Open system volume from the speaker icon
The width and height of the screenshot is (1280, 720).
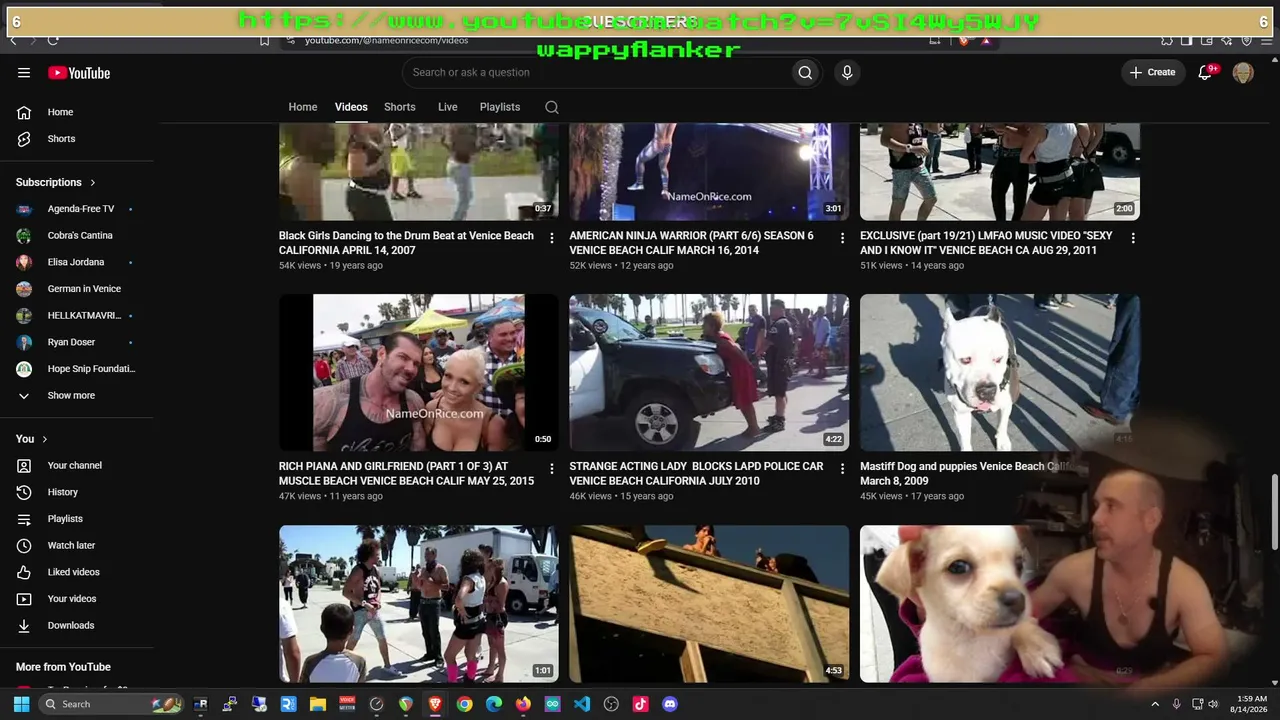pos(1214,704)
